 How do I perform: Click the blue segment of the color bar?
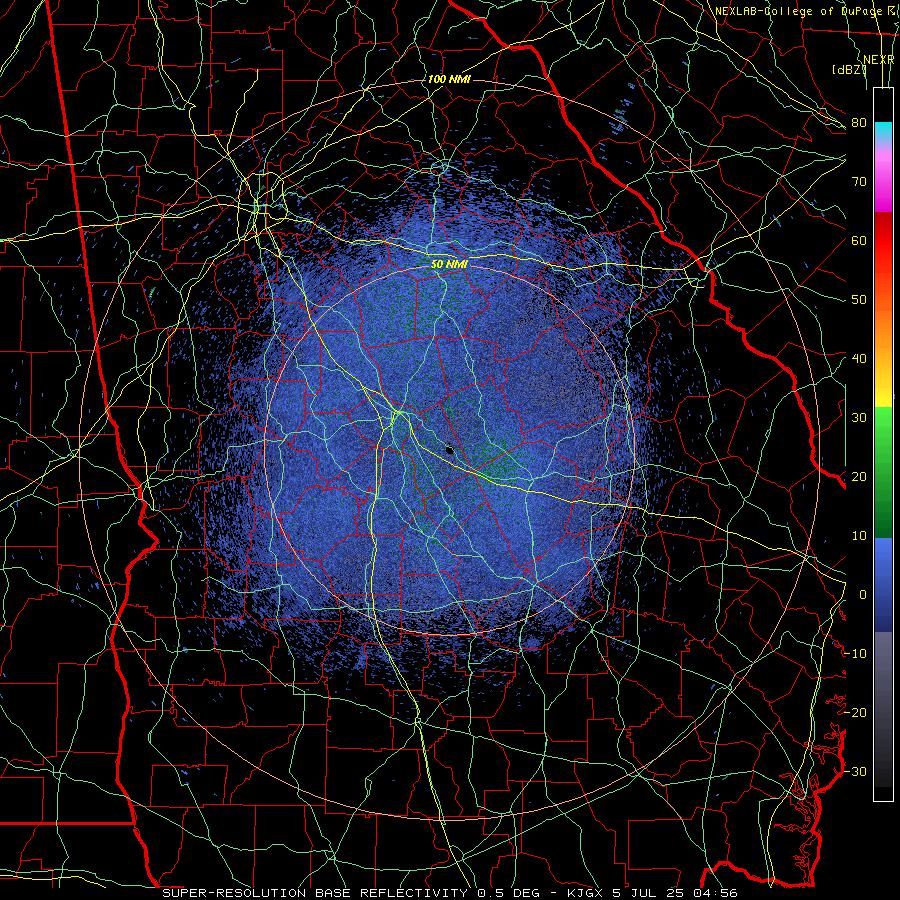pos(883,584)
